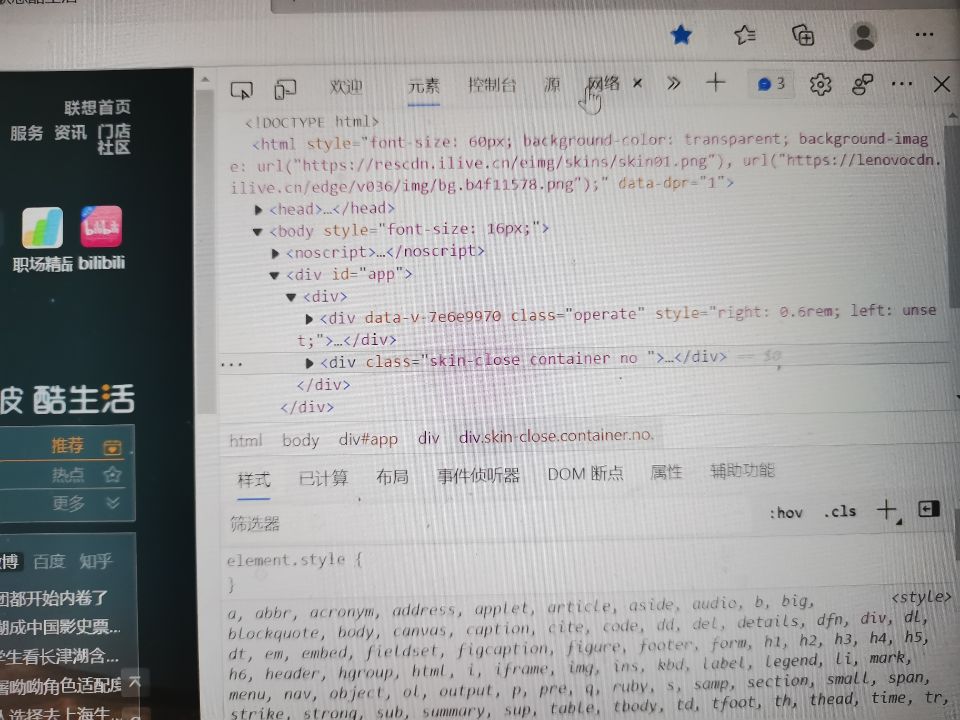Open the 事件侦听器 tab
Screen dimensions: 960x720
click(478, 475)
